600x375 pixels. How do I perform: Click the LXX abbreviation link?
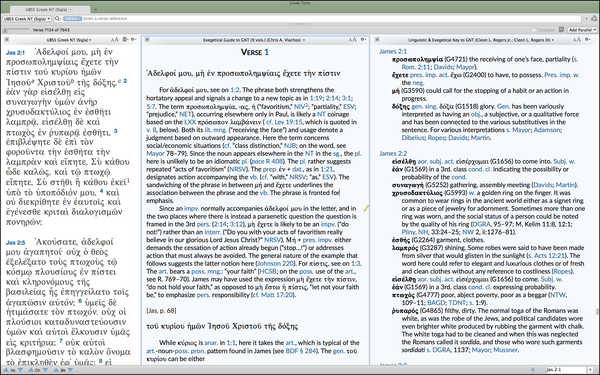click(x=190, y=122)
